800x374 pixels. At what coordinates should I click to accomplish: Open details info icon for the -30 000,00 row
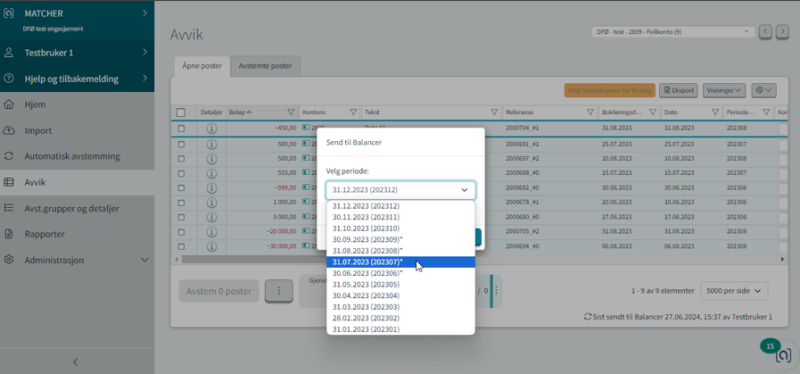(x=212, y=246)
